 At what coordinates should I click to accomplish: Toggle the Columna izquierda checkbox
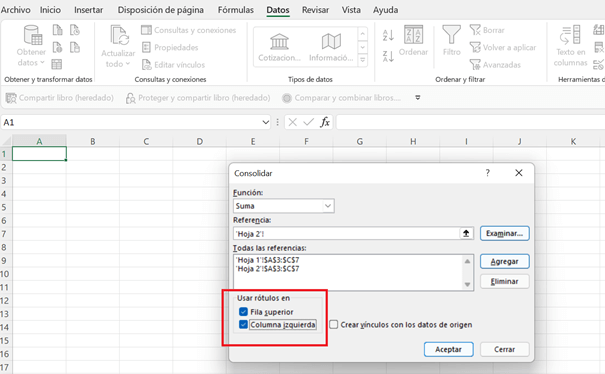pos(243,325)
